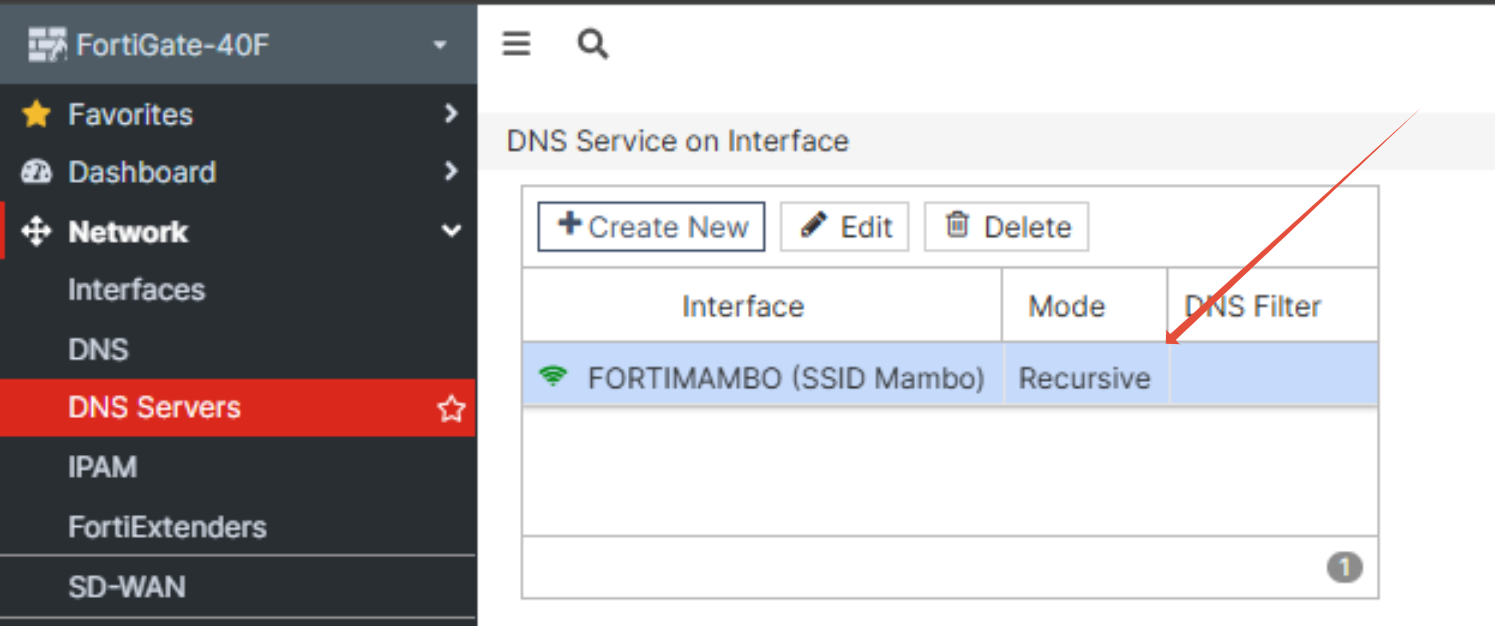Sort by Interface column header
This screenshot has width=1495, height=626.
point(762,305)
